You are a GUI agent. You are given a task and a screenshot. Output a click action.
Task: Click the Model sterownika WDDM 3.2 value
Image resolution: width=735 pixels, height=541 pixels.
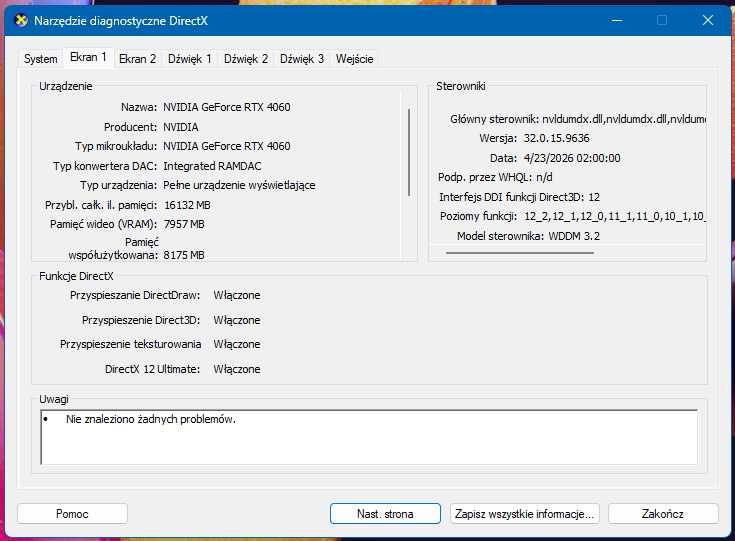click(574, 236)
